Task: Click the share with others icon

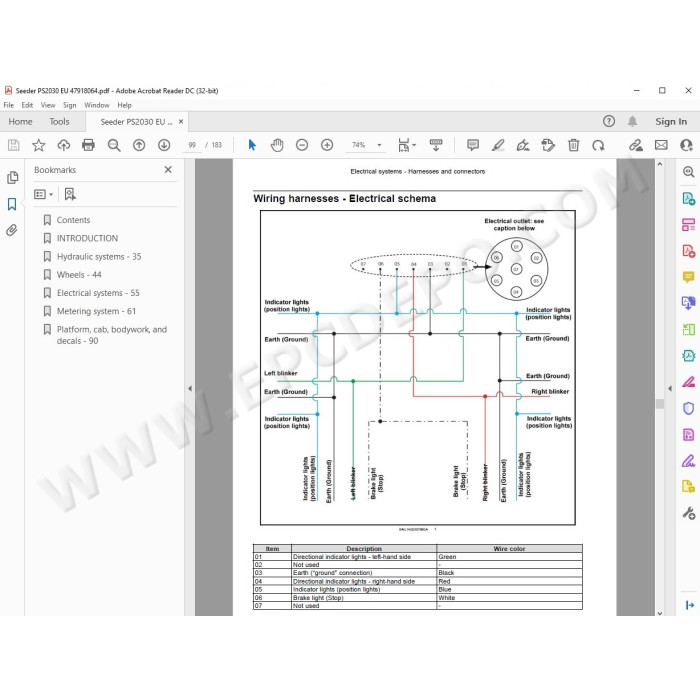Action: (x=686, y=145)
